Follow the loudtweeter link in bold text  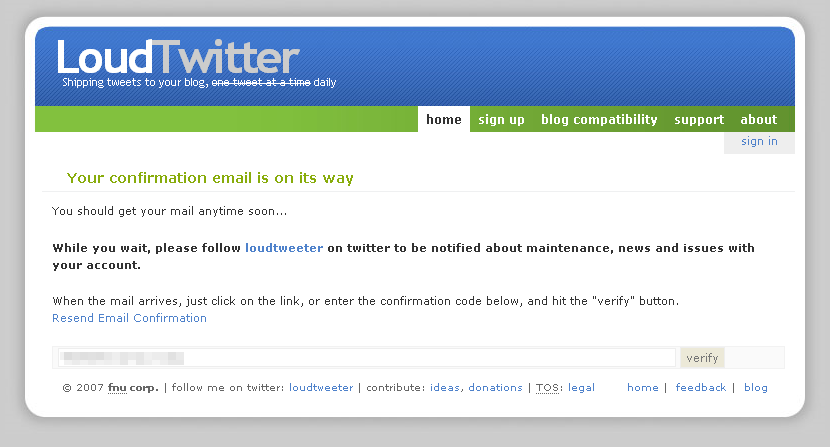point(284,248)
